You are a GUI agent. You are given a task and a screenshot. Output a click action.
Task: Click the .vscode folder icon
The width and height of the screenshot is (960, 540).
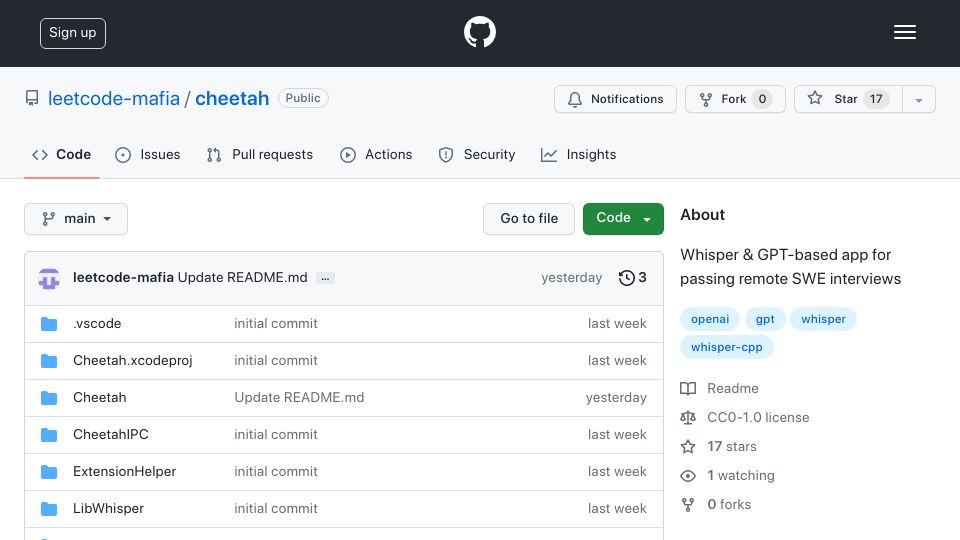pyautogui.click(x=49, y=324)
